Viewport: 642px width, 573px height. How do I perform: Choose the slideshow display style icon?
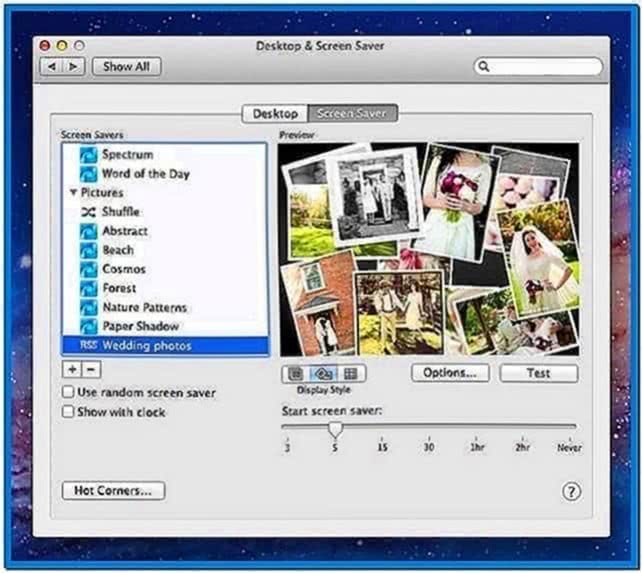(x=296, y=374)
